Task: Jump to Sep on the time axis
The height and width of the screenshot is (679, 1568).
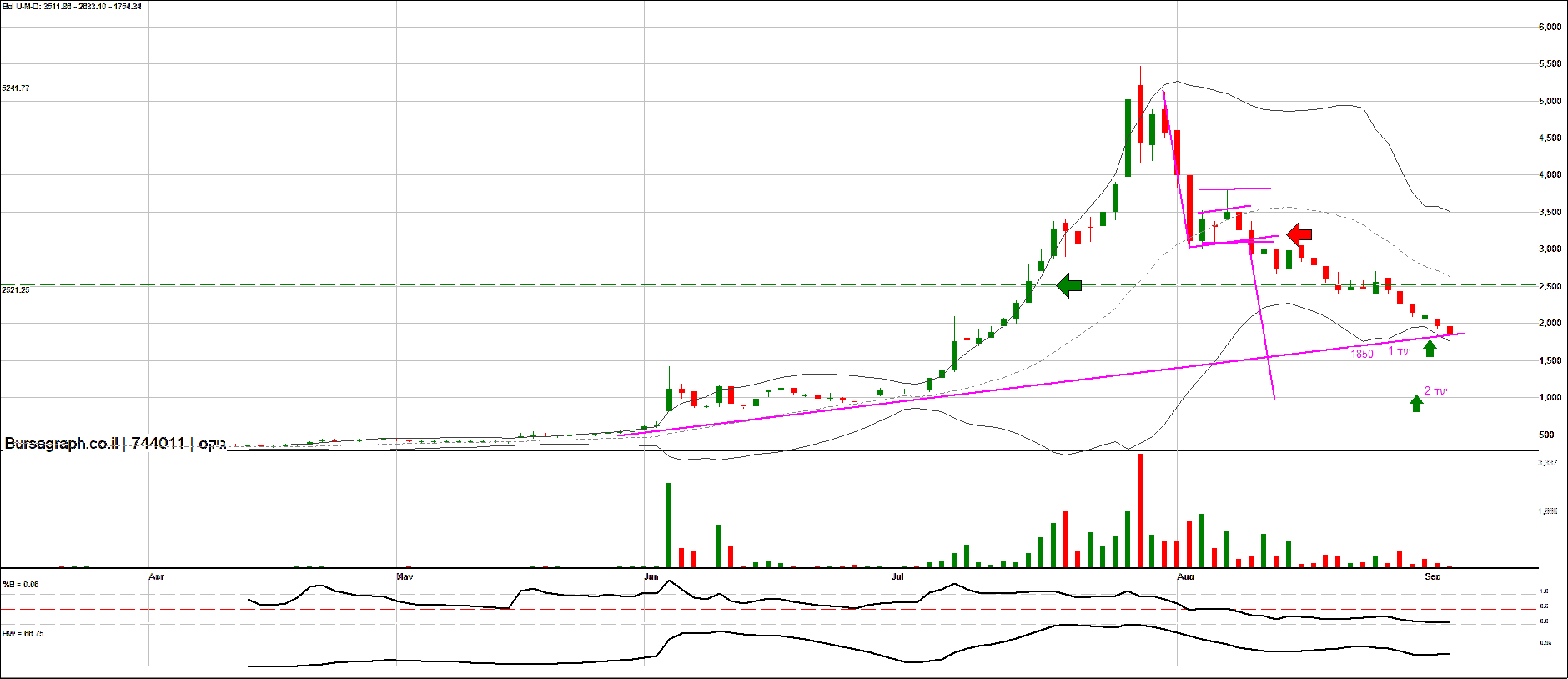Action: click(1433, 576)
